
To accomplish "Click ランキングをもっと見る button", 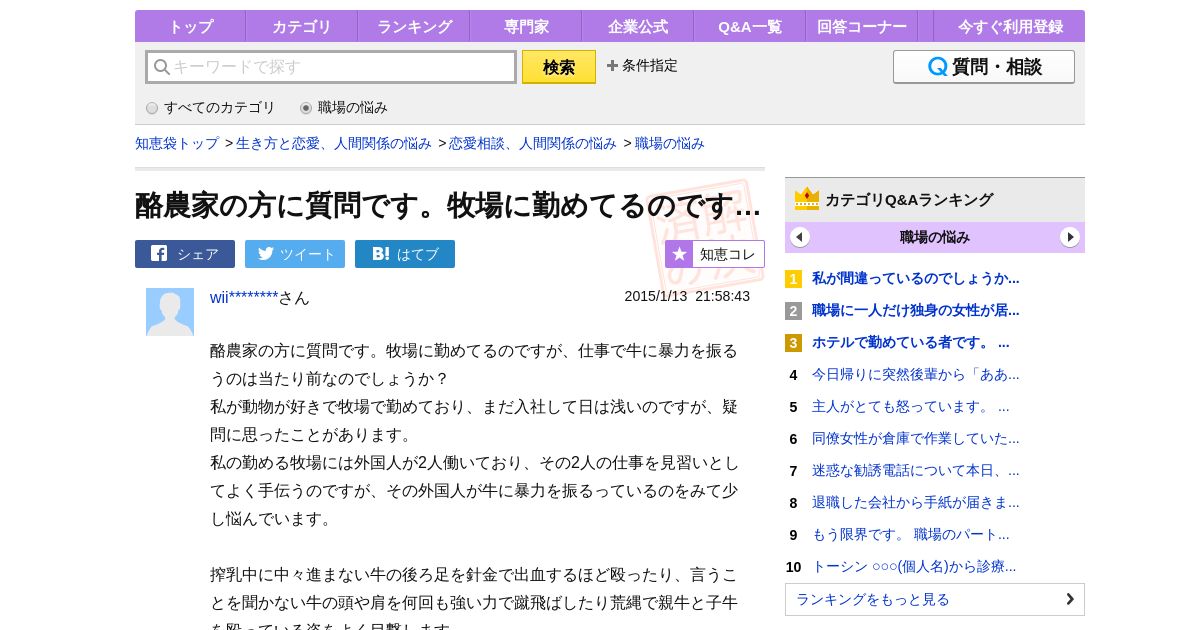I will coord(935,600).
